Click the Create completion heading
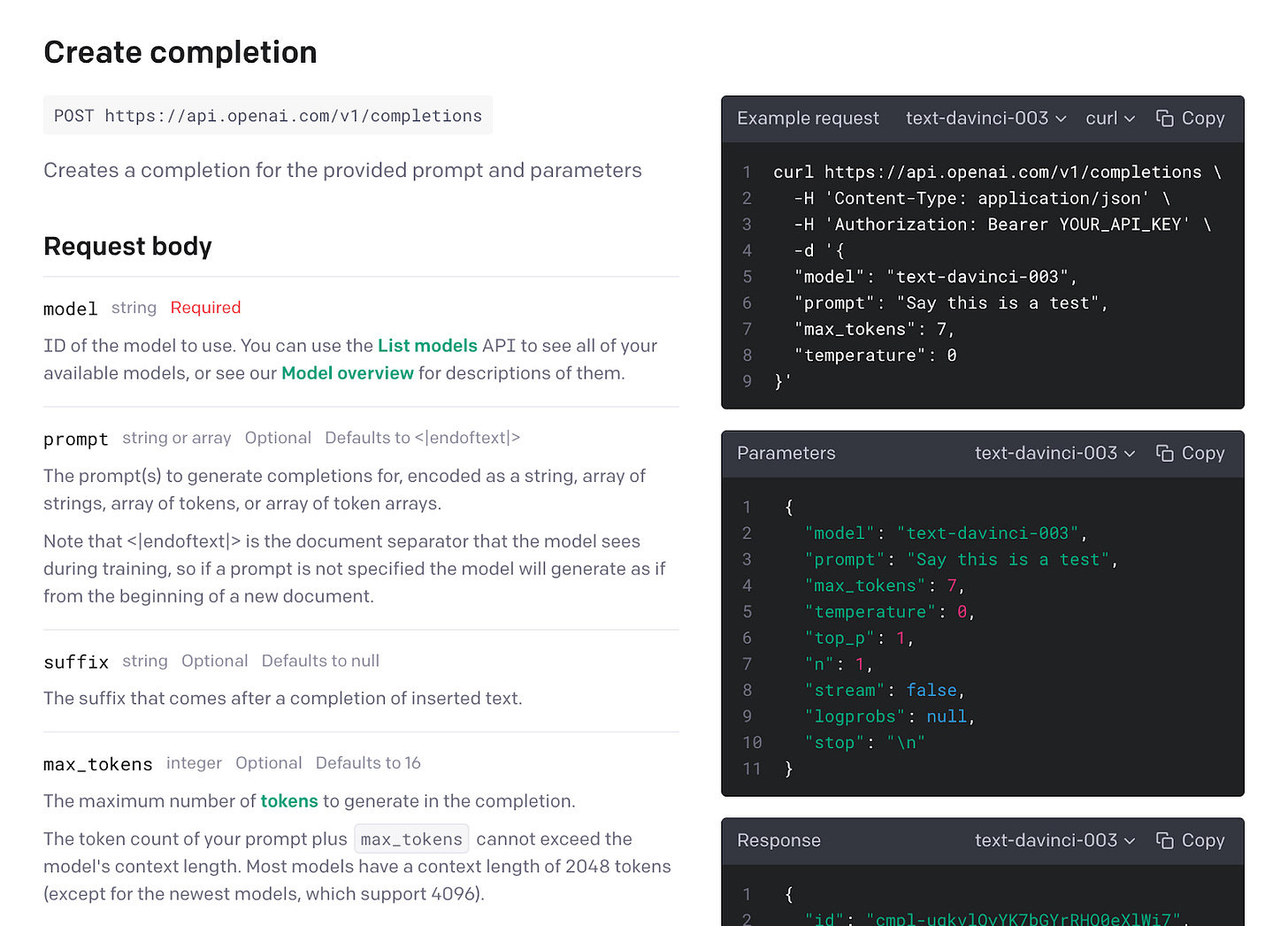Viewport: 1288px width, 926px height. 180,52
